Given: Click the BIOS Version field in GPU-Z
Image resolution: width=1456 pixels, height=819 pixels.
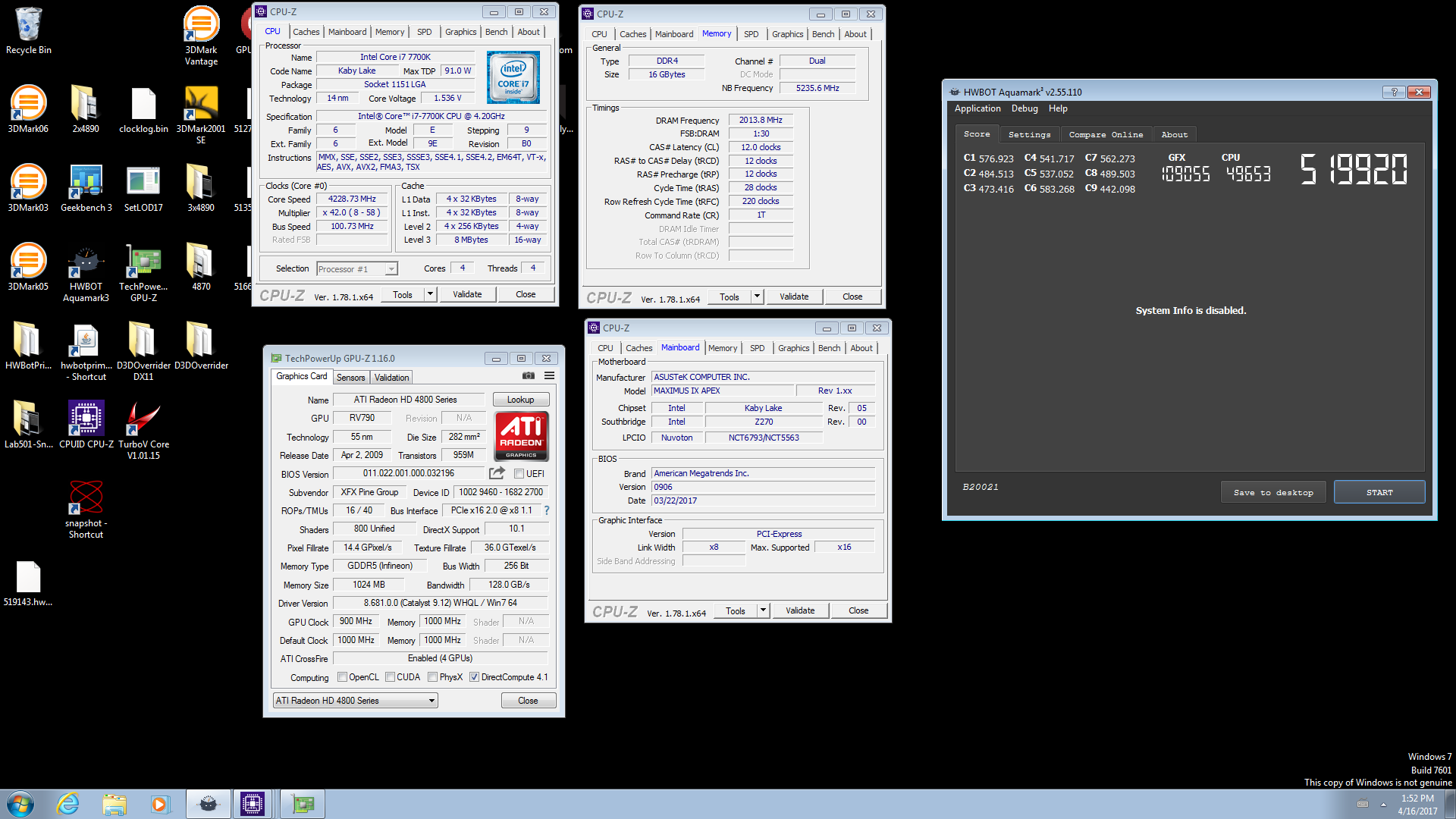Looking at the screenshot, I should click(409, 473).
